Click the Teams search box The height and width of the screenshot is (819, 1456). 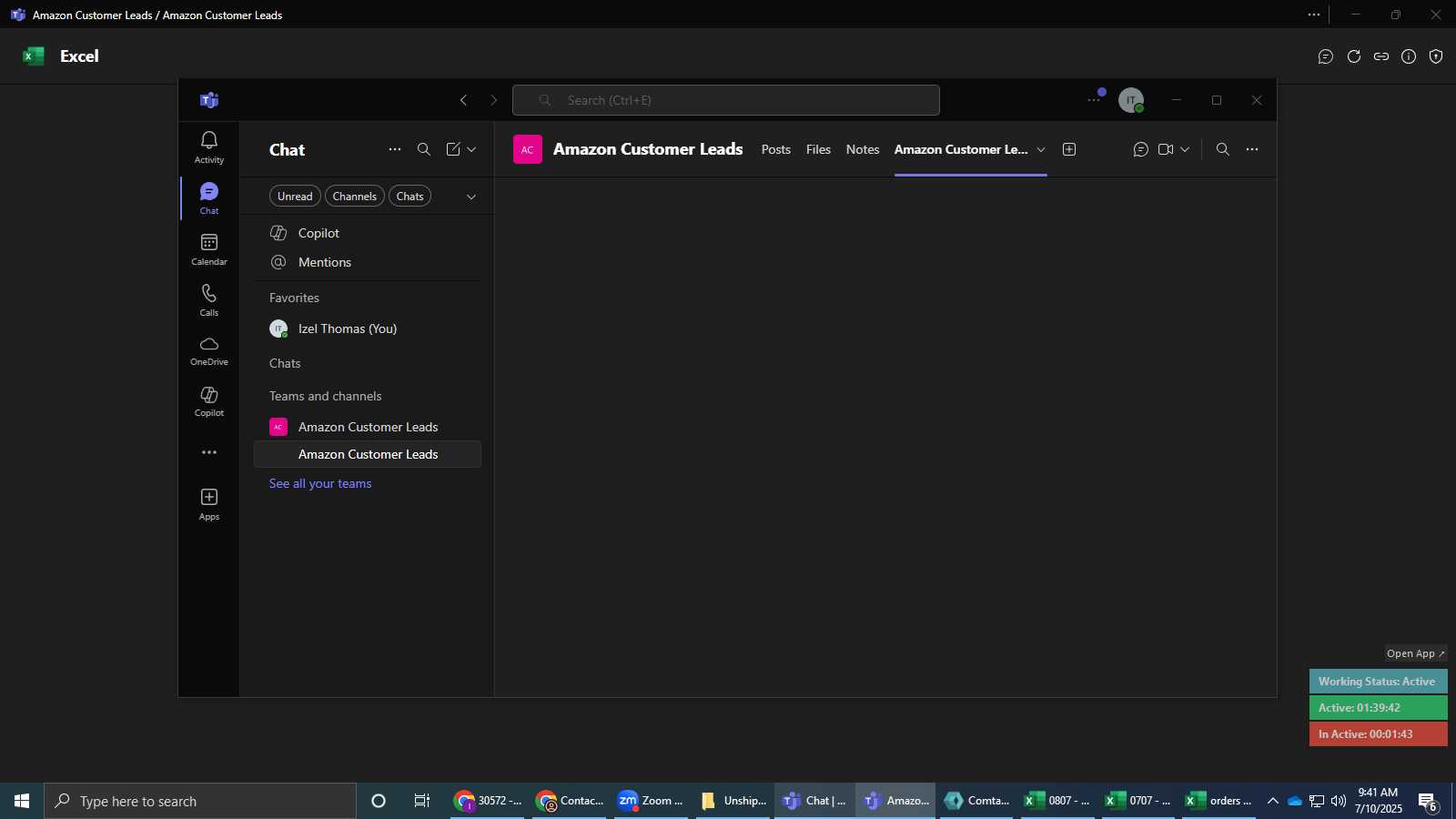(x=726, y=100)
